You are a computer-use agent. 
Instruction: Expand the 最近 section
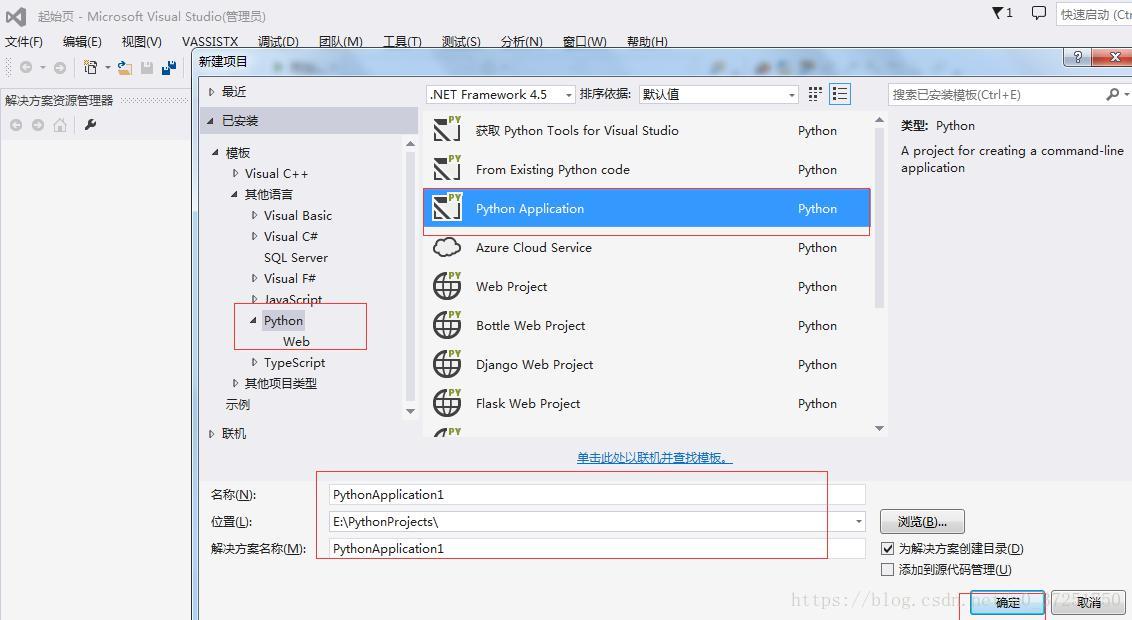coord(211,92)
